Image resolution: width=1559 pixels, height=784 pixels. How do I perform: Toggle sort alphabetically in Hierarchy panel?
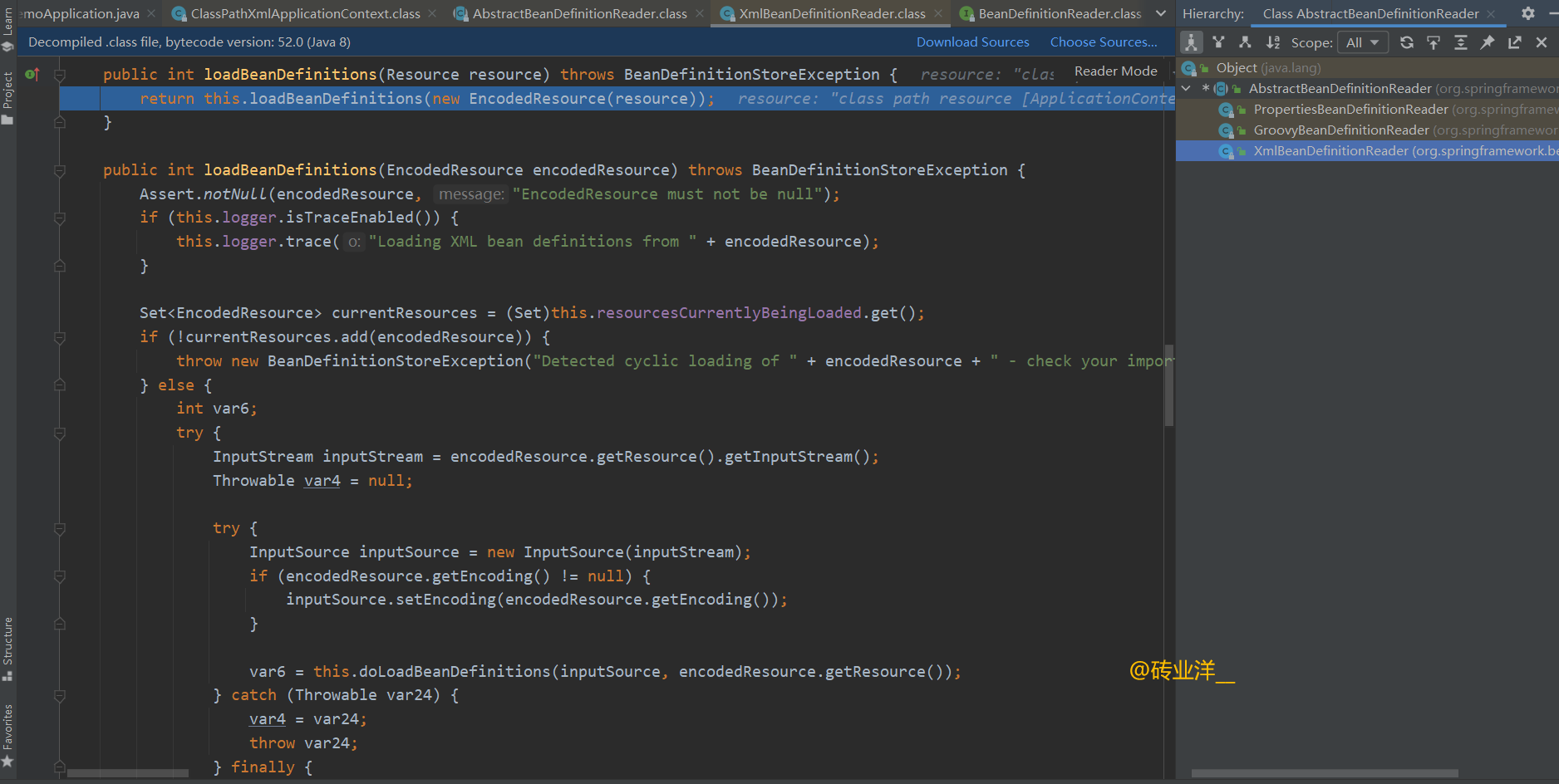pos(1272,42)
